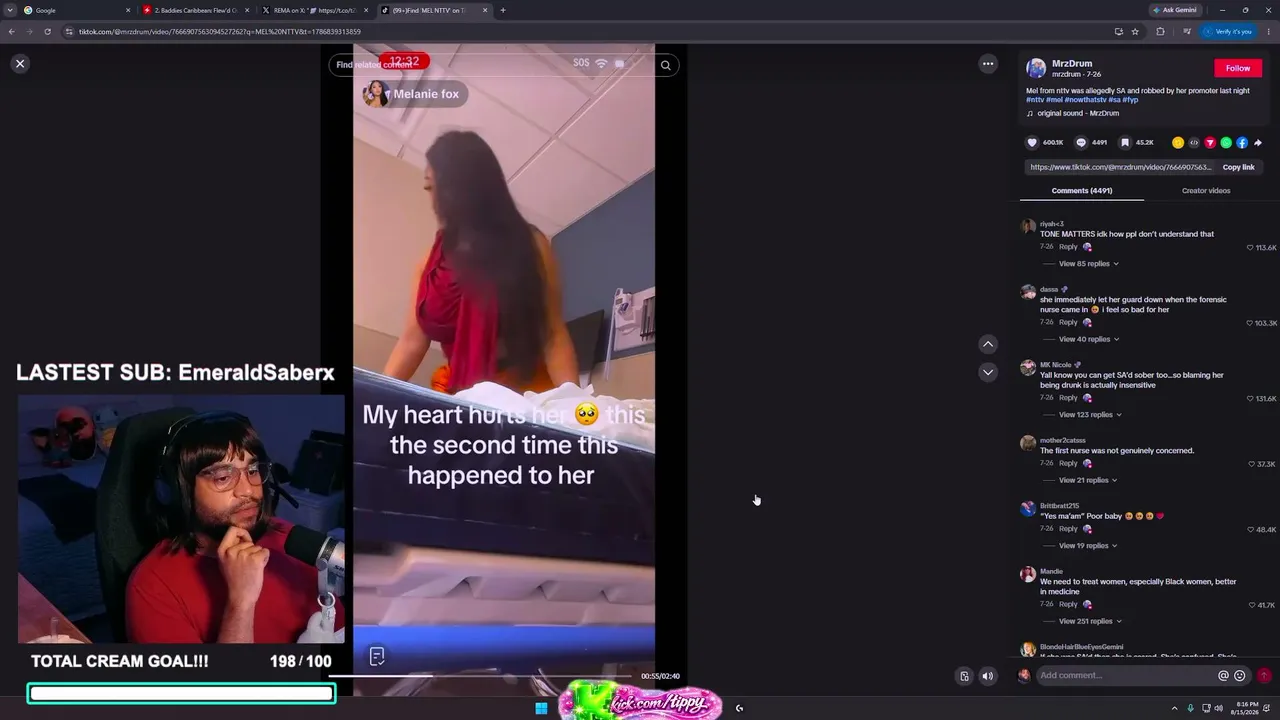
Task: Click the yellow repost icon
Action: coord(1178,143)
